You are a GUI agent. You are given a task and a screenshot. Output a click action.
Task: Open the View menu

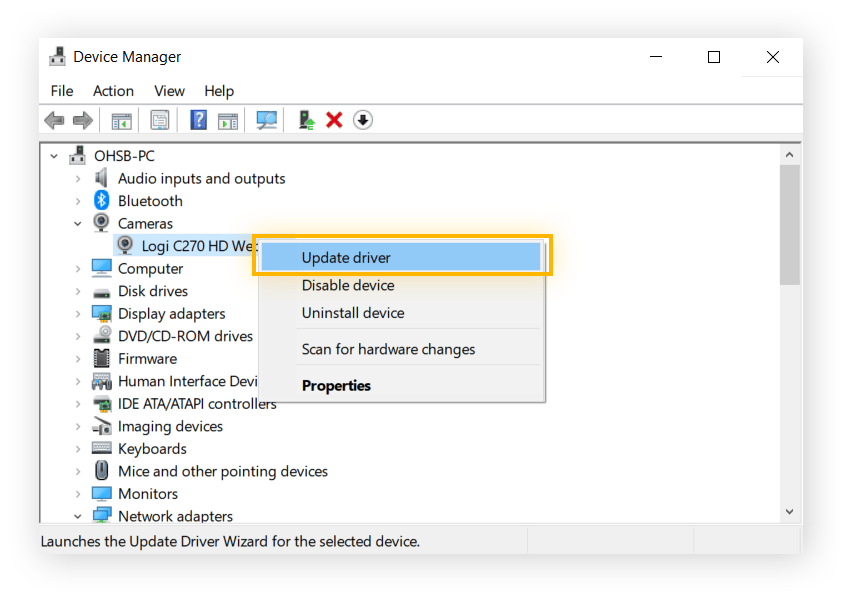click(x=169, y=91)
